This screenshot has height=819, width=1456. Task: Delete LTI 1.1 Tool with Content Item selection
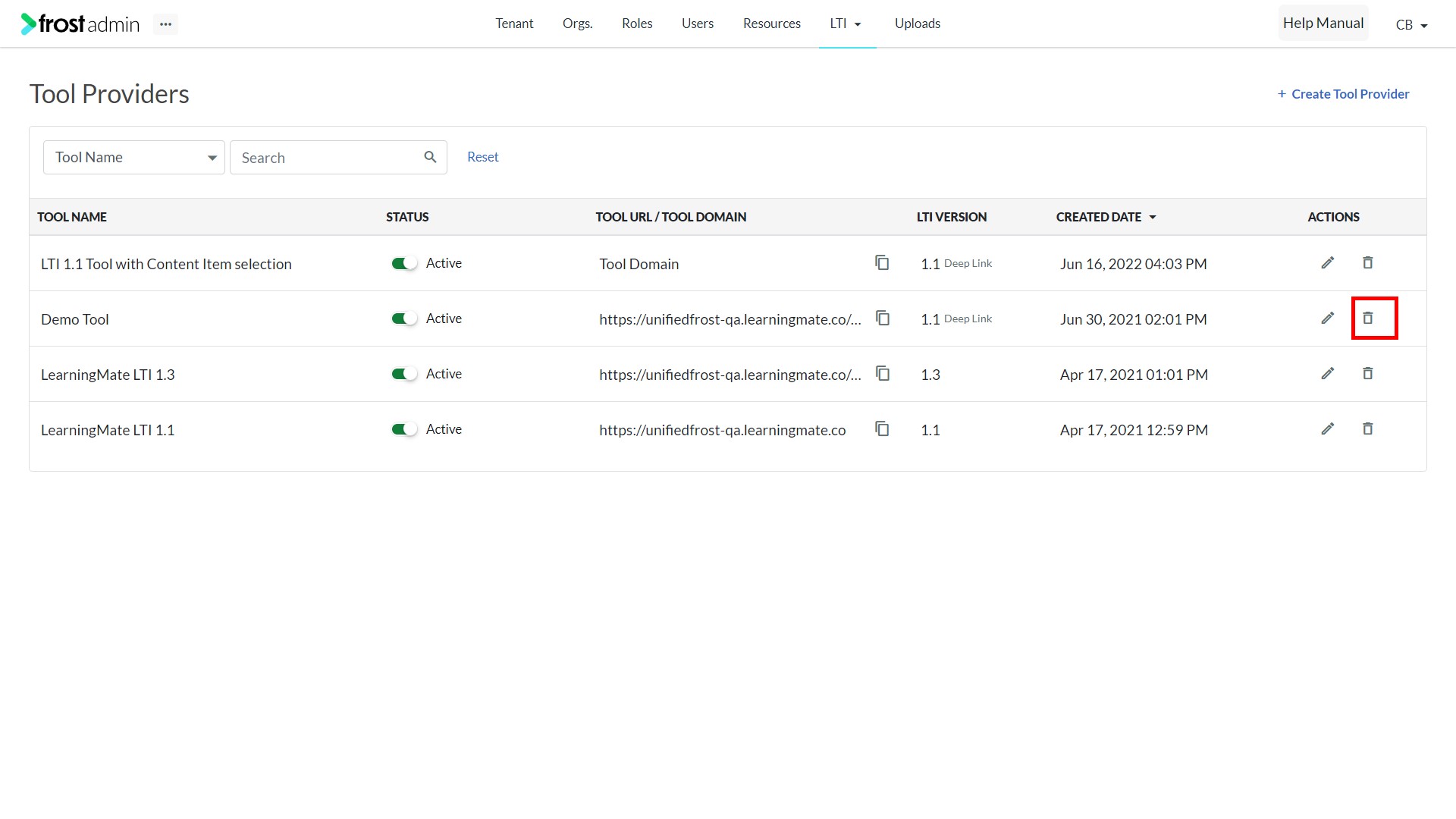(1367, 262)
